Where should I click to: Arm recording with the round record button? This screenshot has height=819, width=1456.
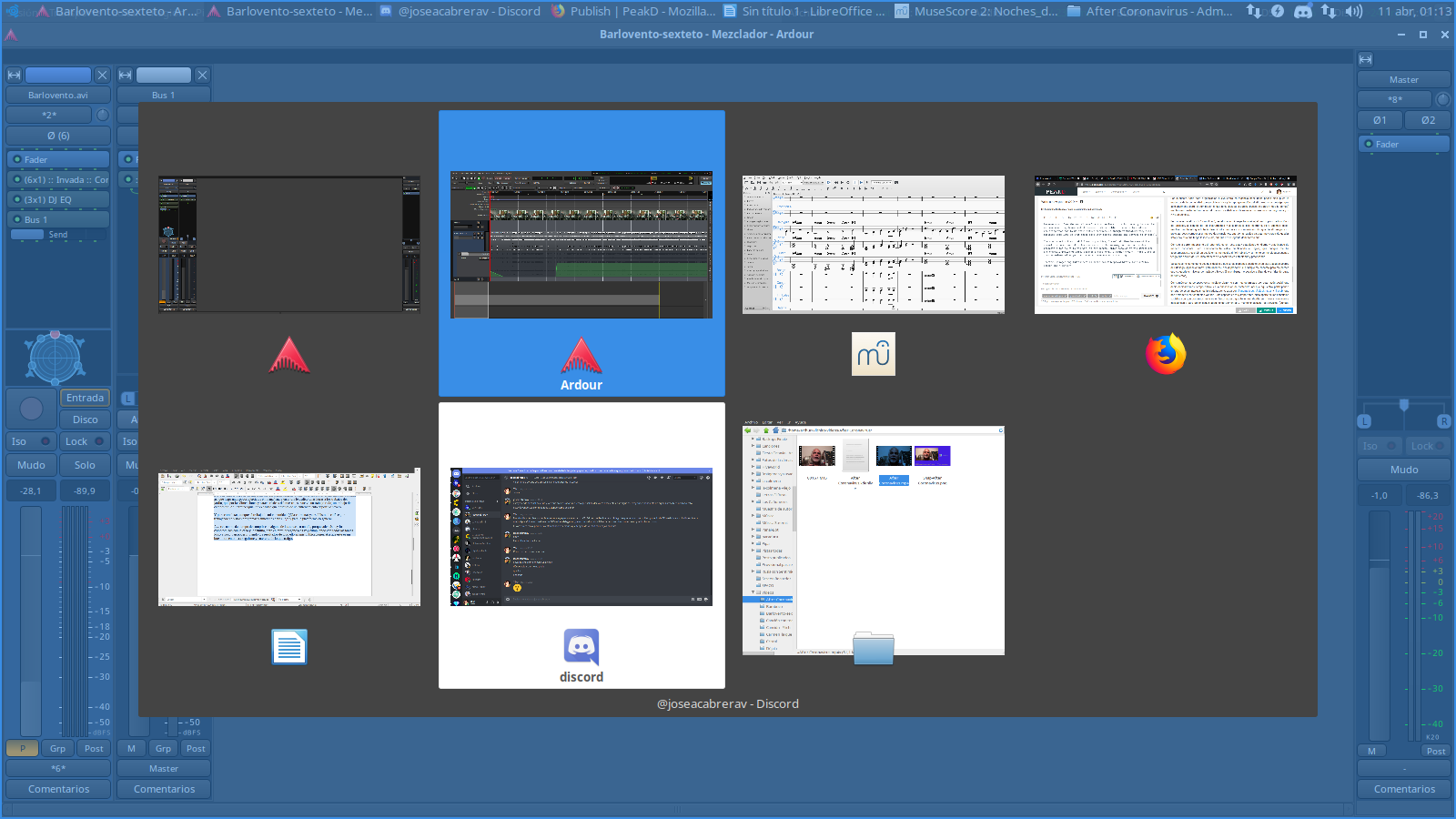pos(31,409)
